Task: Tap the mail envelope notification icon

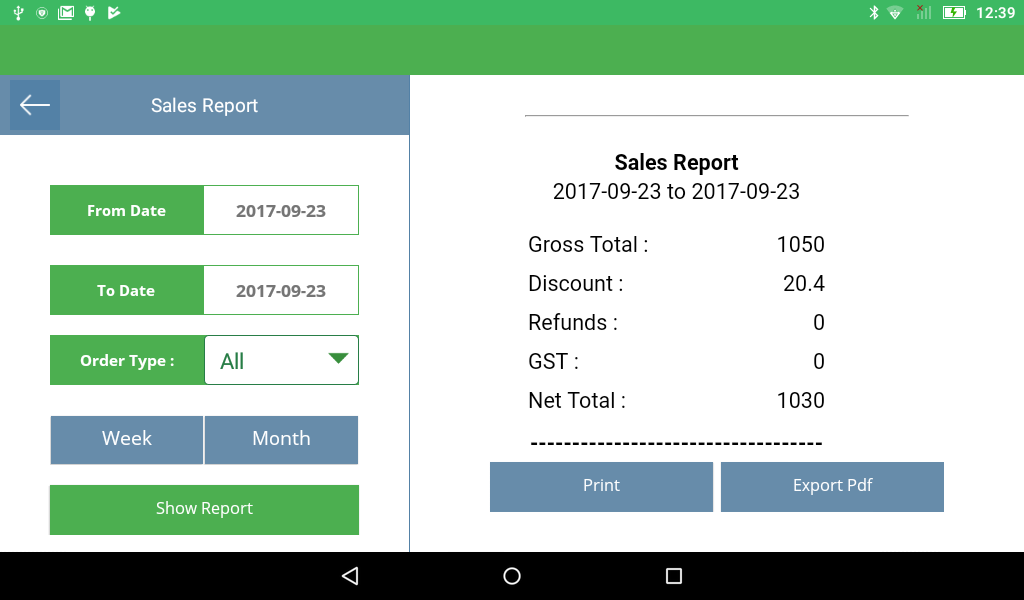Action: coord(66,13)
